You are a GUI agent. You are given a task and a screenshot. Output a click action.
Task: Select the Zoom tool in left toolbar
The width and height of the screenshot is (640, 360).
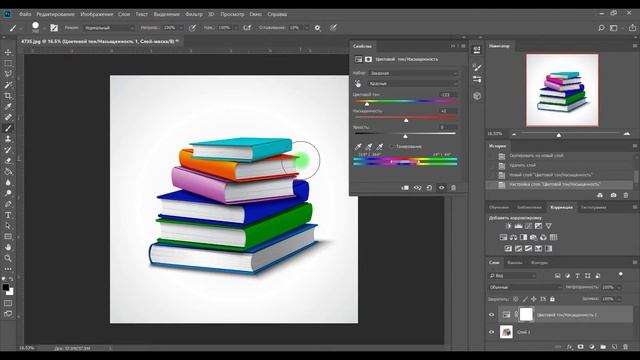coord(8,258)
